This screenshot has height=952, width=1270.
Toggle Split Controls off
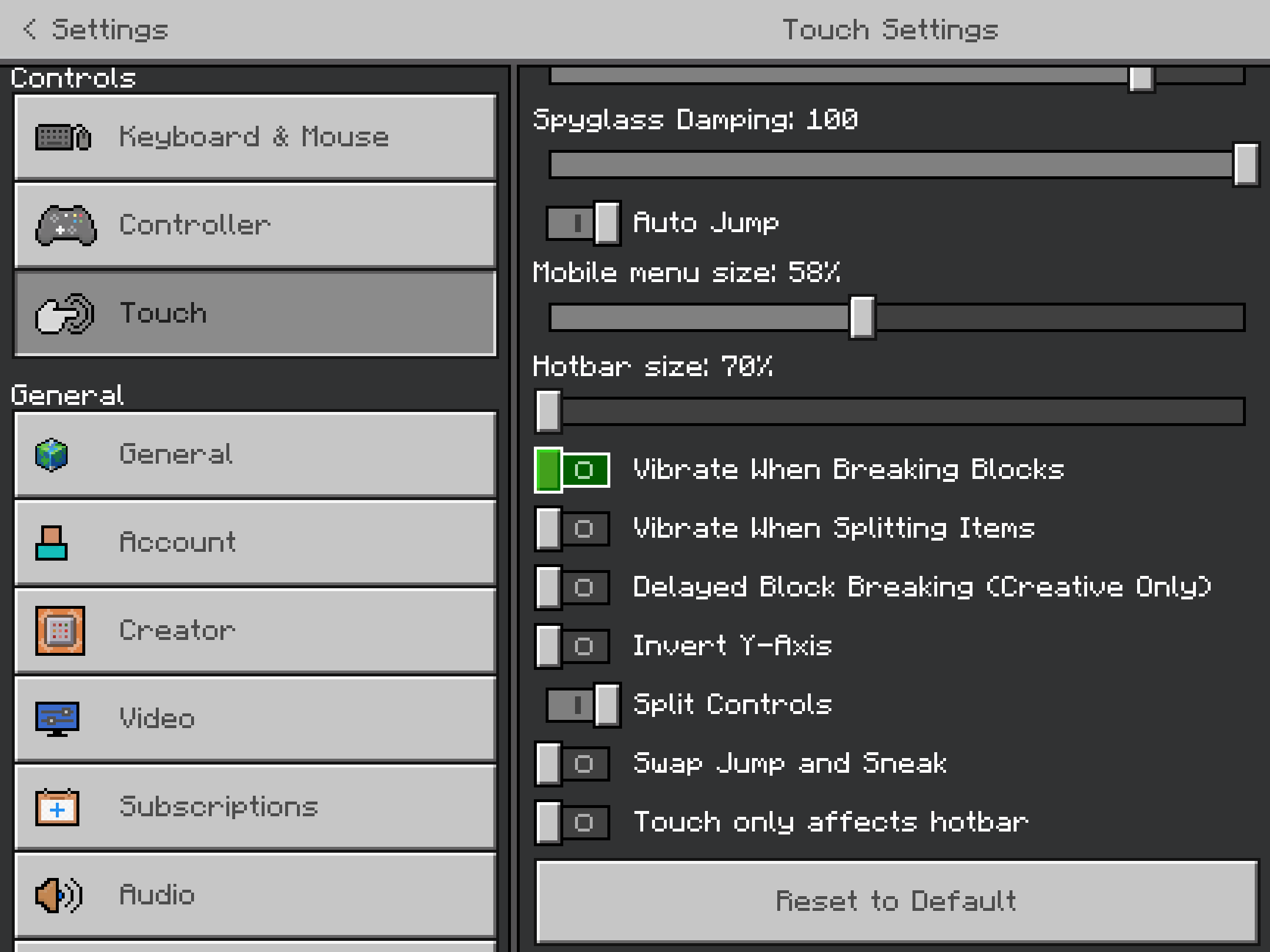583,705
